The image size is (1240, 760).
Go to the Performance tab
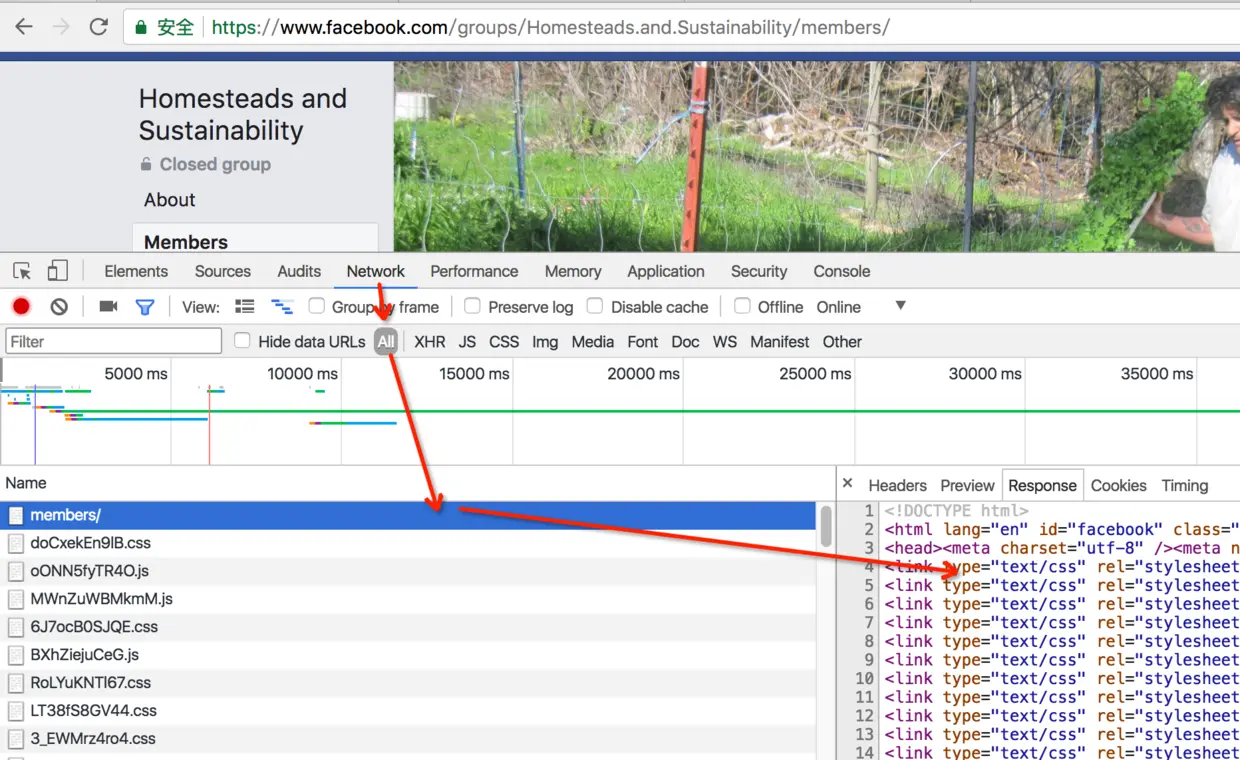[x=474, y=271]
